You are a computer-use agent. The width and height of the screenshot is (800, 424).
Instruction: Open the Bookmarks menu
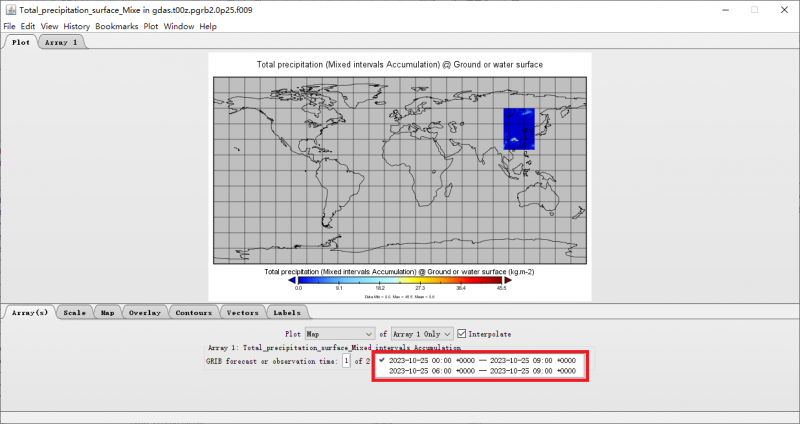click(x=116, y=26)
